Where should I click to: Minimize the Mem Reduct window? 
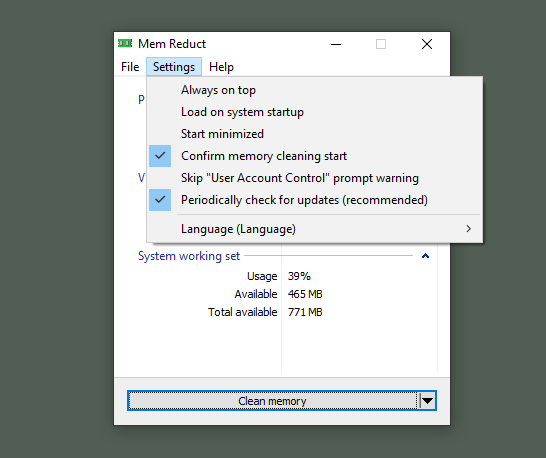tap(336, 44)
